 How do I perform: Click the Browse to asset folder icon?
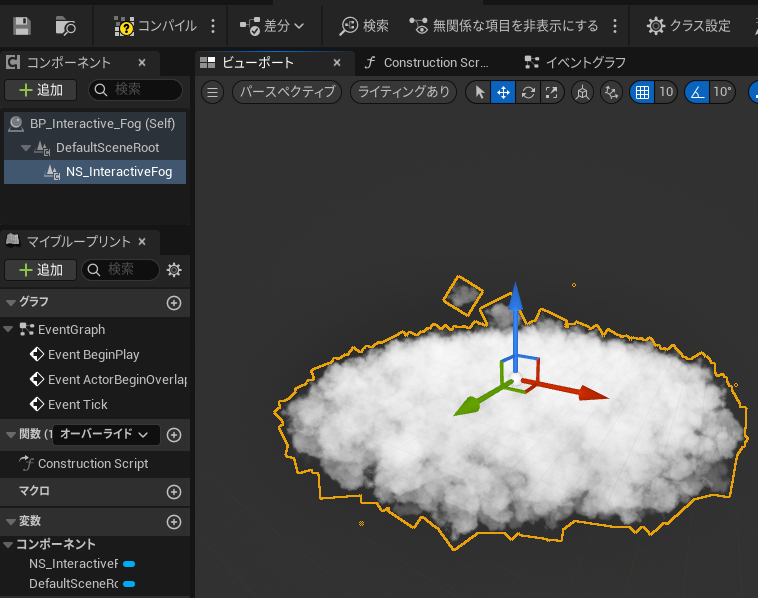point(66,26)
